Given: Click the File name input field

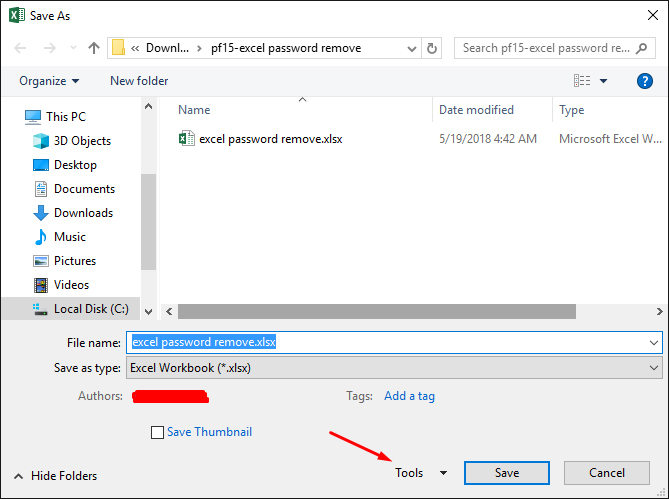Looking at the screenshot, I should click(x=390, y=342).
